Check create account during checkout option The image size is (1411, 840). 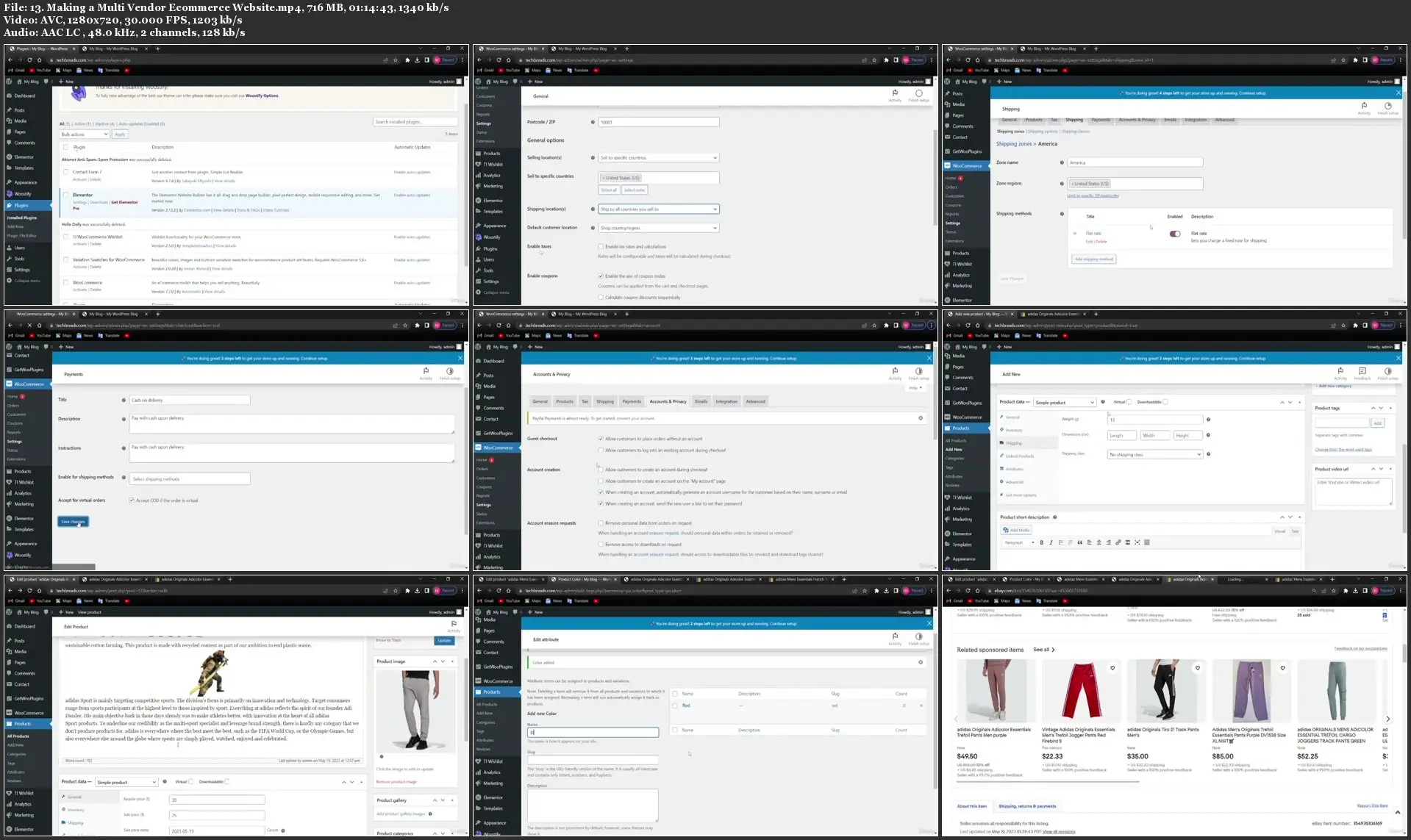(601, 470)
